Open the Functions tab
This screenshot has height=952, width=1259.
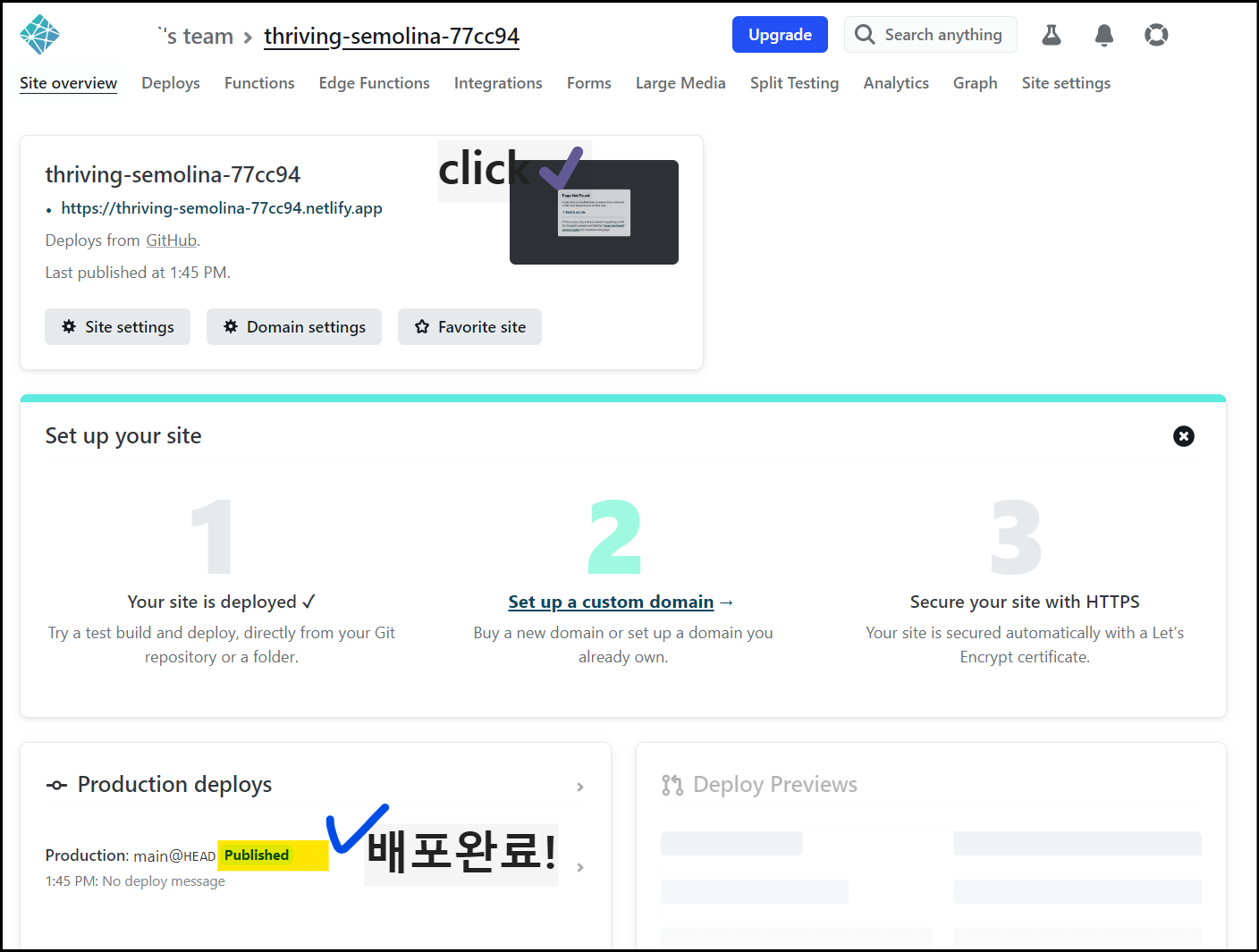[259, 83]
